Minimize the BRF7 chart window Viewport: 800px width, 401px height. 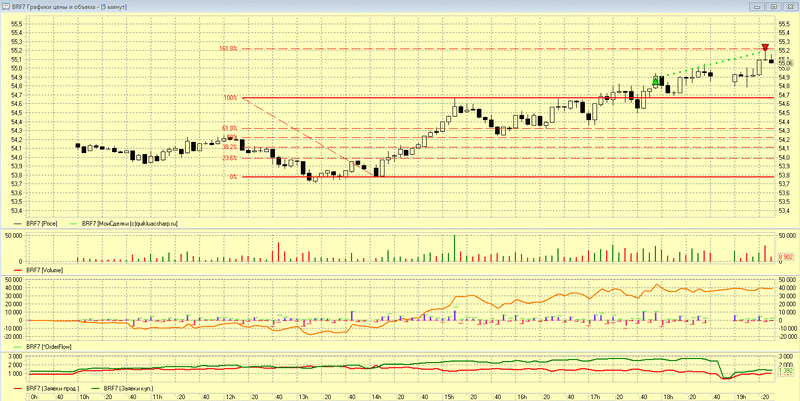pos(757,7)
